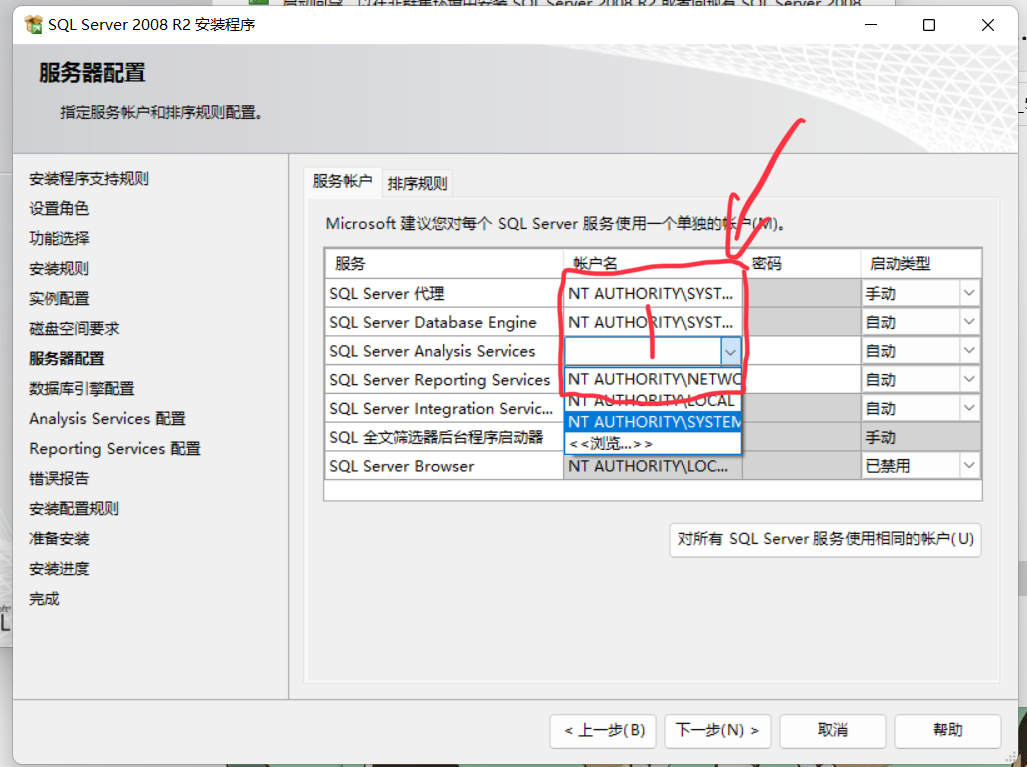Open startup type dropdown for SQL Server Browser
1027x767 pixels.
tap(969, 466)
